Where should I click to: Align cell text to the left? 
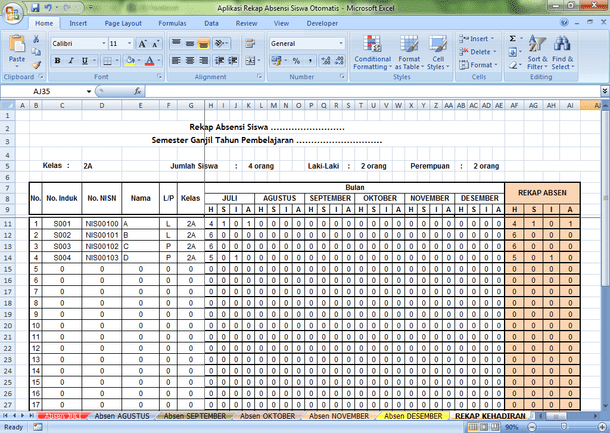(176, 60)
